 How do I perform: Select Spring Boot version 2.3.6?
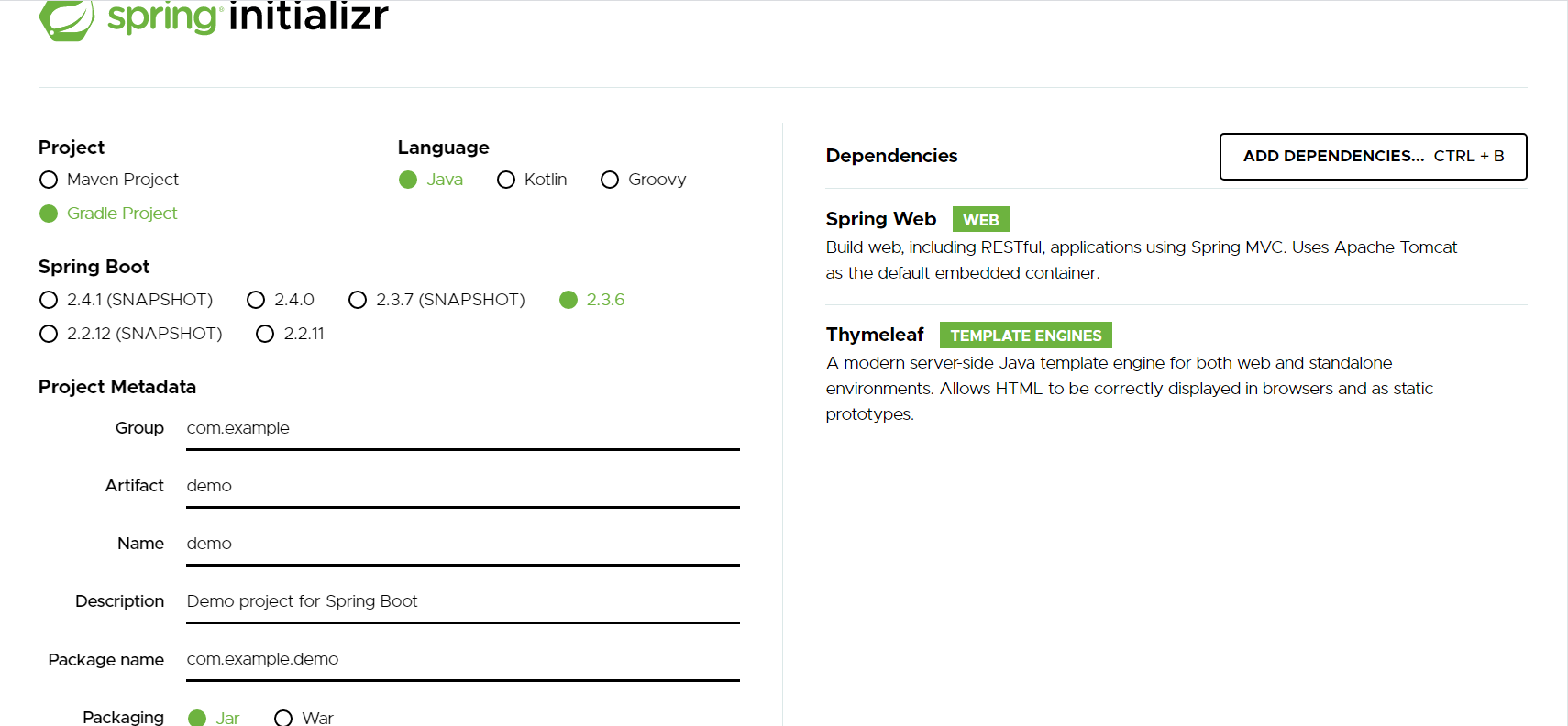coord(569,300)
